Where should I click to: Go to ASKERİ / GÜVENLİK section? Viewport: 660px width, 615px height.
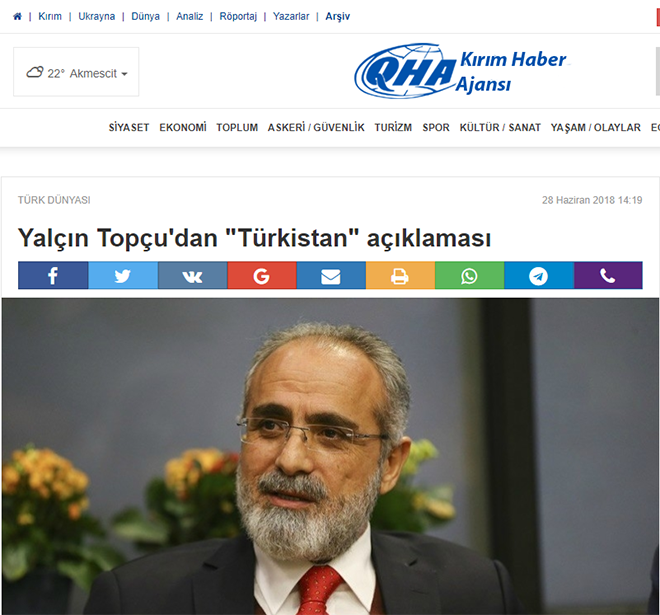[316, 128]
